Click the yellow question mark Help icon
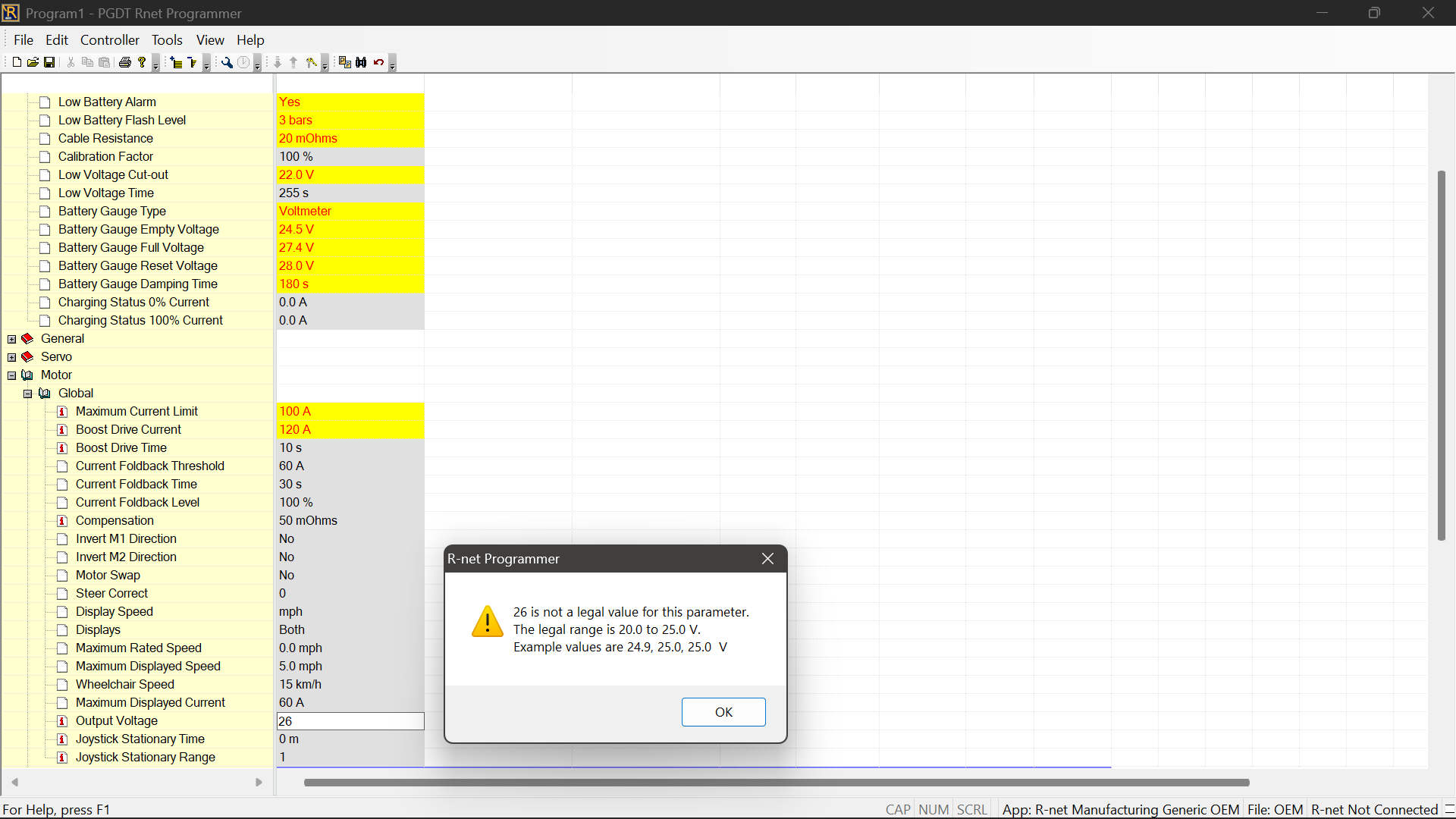1456x819 pixels. click(x=142, y=62)
